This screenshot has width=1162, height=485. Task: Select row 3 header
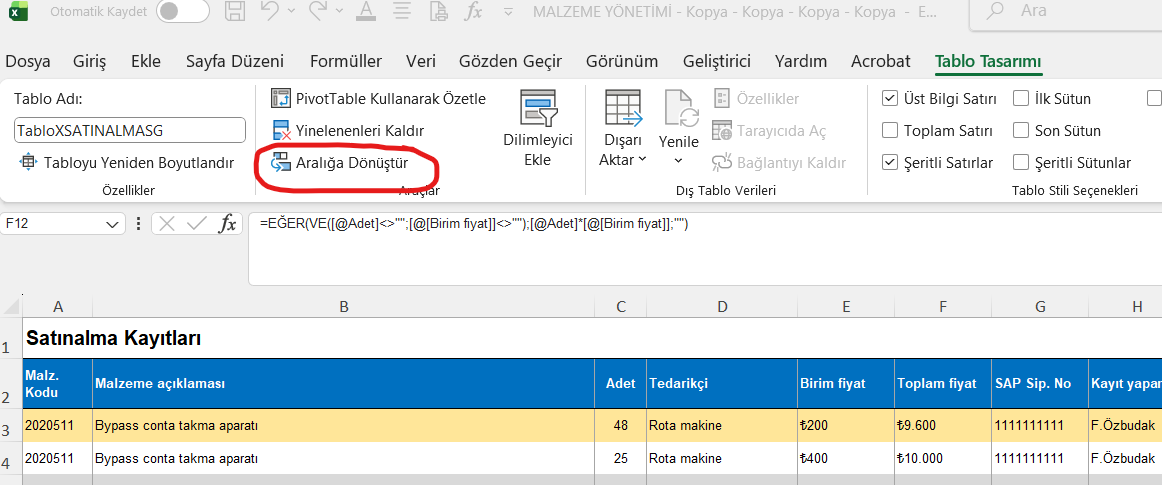10,425
